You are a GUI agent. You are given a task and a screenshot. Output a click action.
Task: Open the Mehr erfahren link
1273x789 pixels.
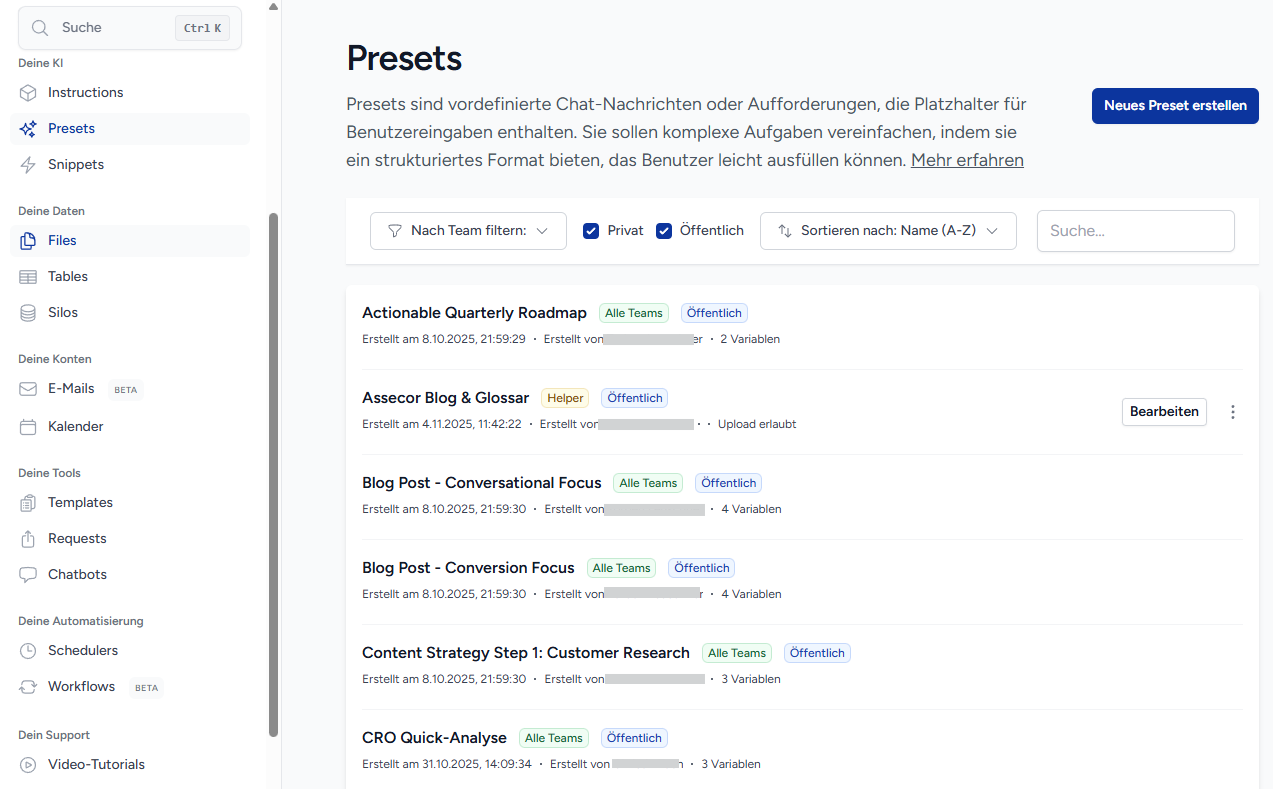tap(966, 160)
